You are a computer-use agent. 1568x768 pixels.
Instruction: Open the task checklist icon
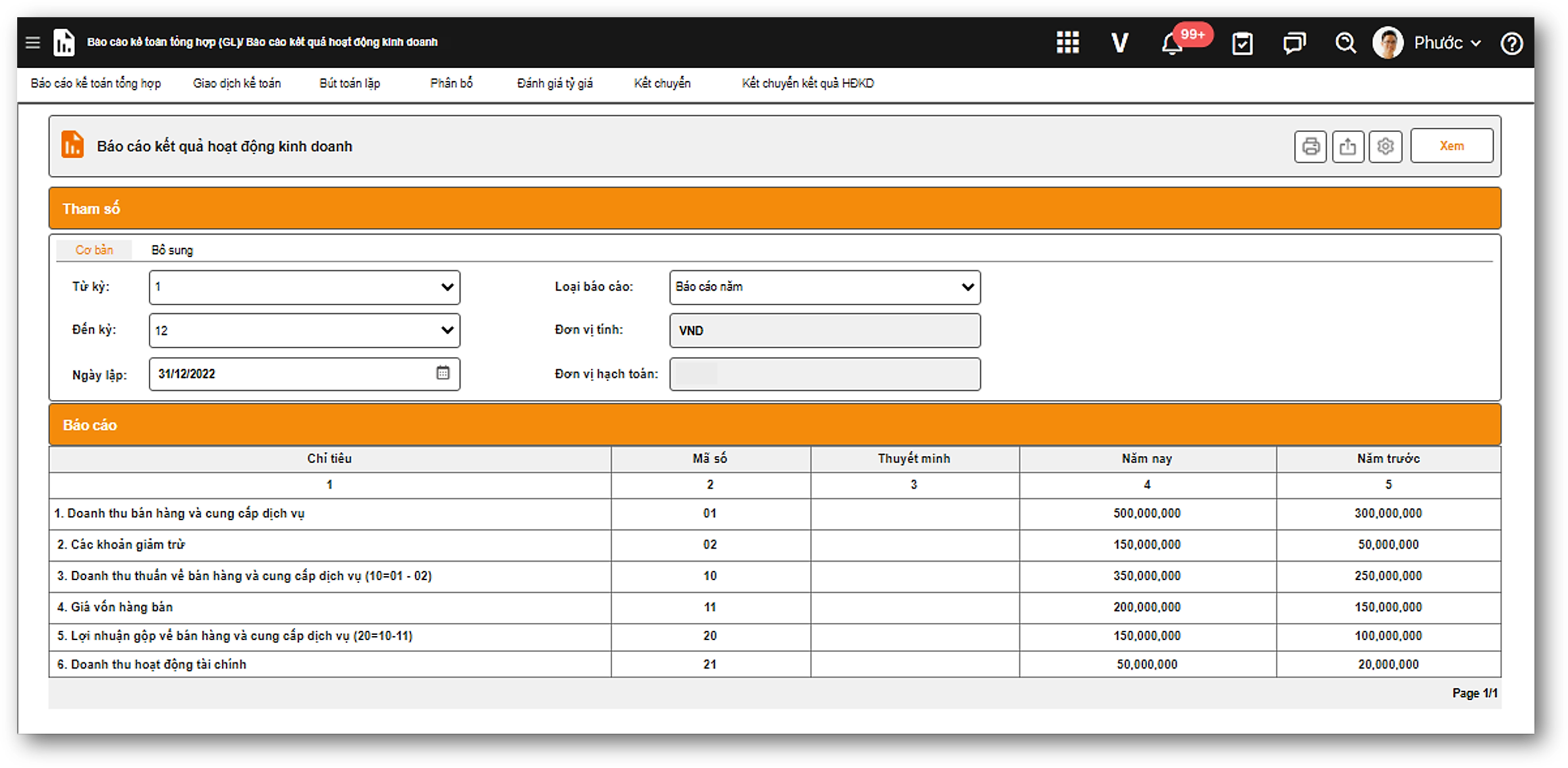point(1243,44)
